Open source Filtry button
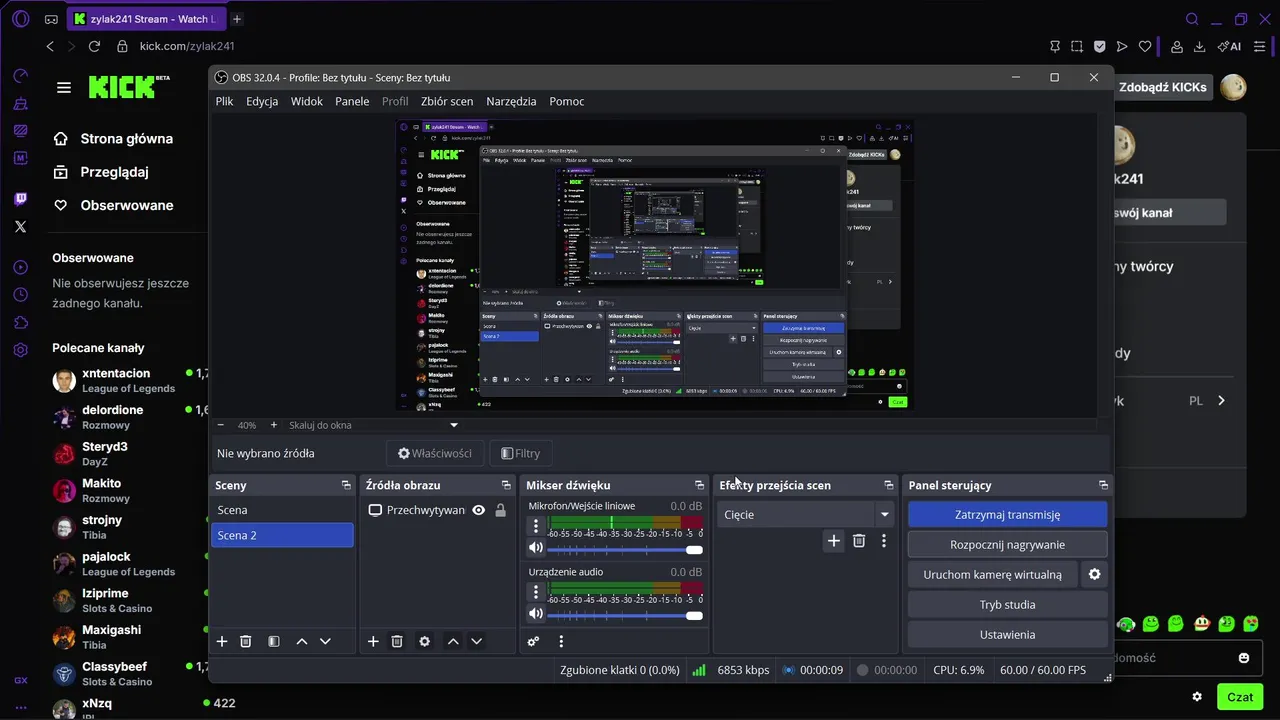Viewport: 1280px width, 720px height. pyautogui.click(x=520, y=453)
